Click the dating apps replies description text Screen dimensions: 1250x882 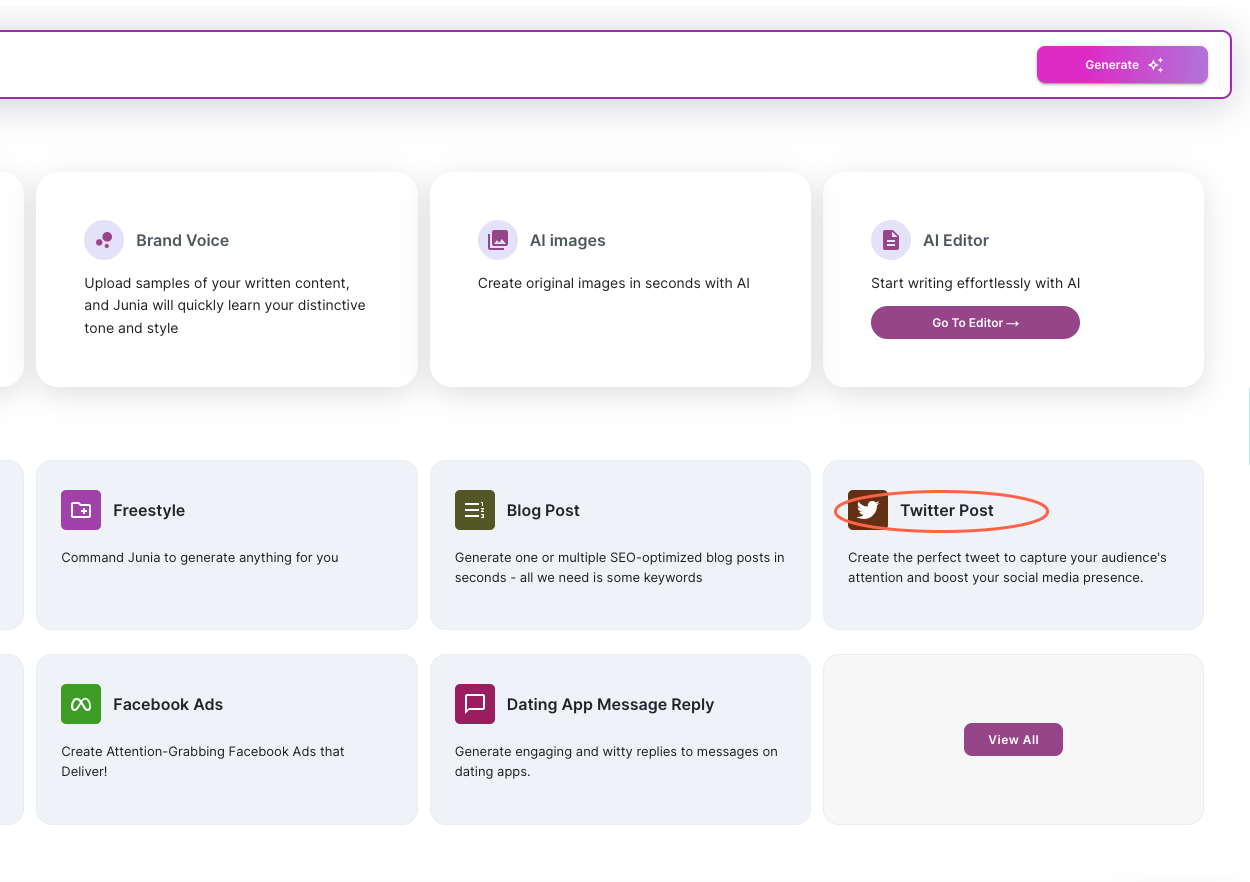(x=616, y=761)
